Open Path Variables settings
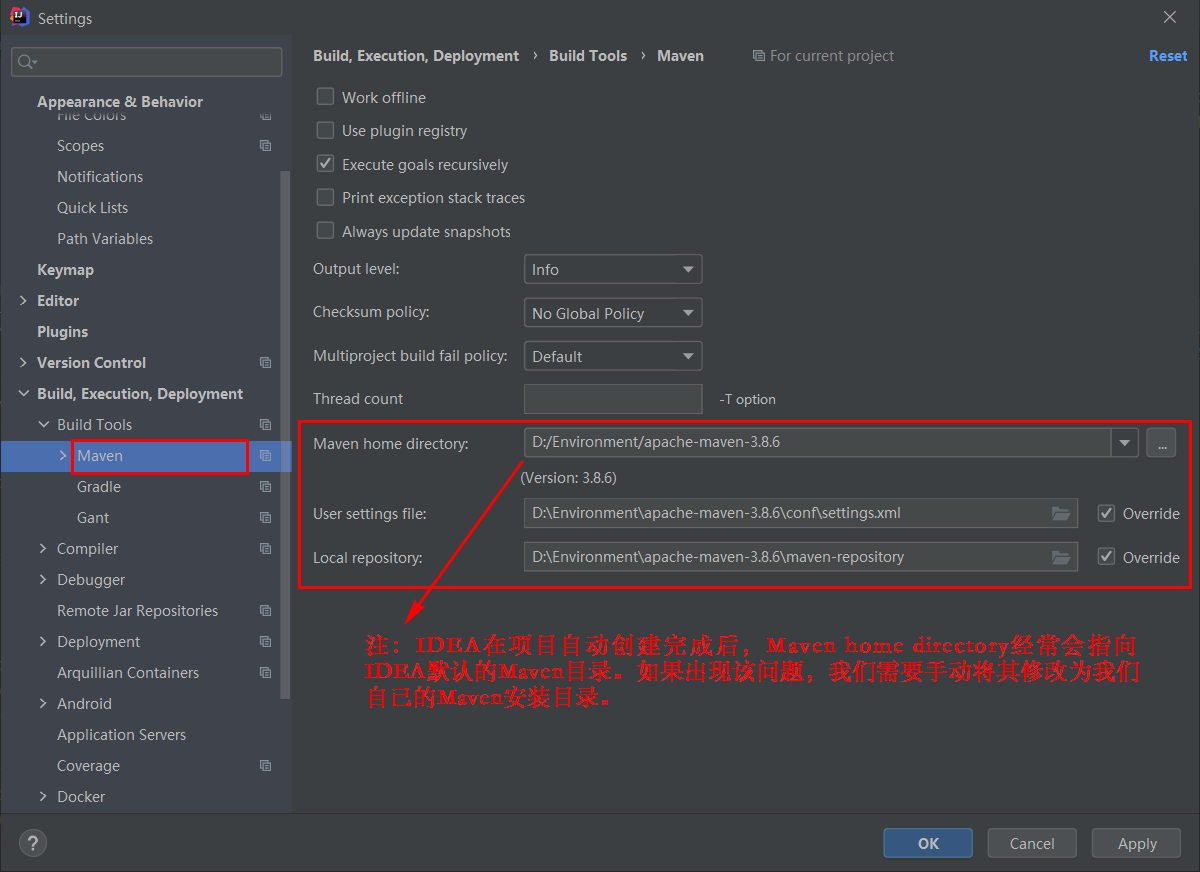Viewport: 1200px width, 872px height. [105, 239]
